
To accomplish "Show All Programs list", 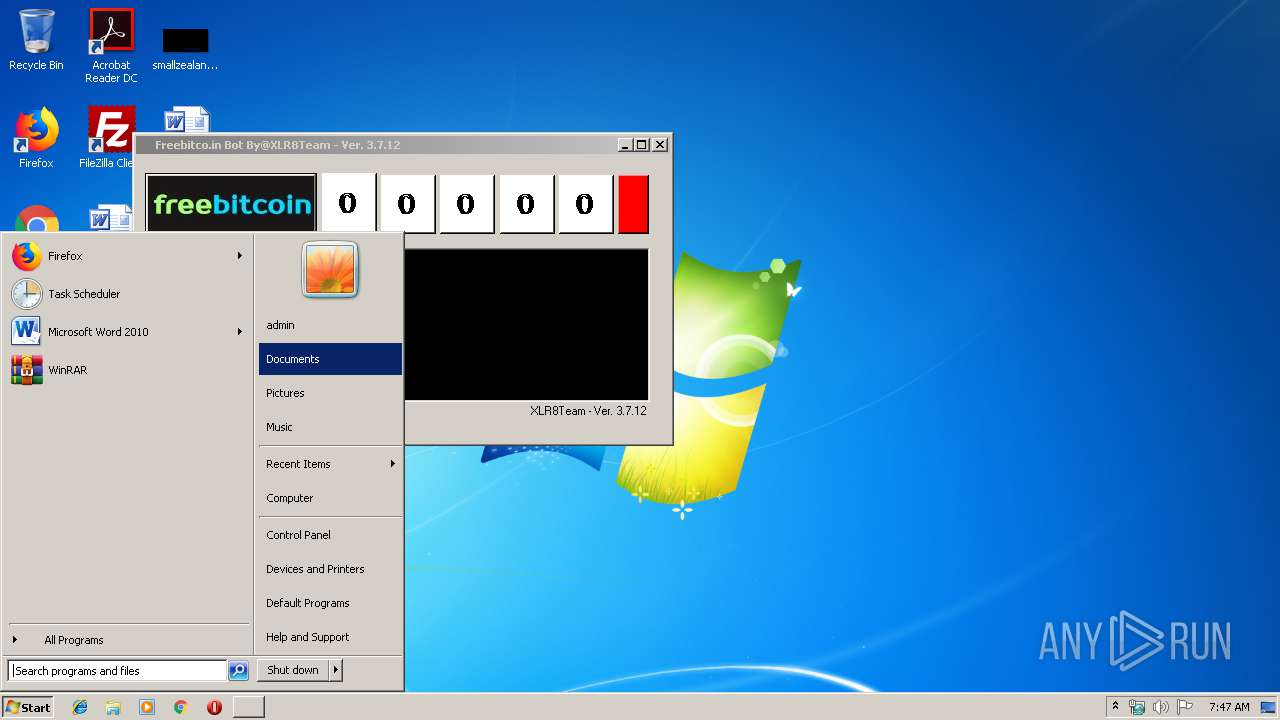I will (128, 640).
